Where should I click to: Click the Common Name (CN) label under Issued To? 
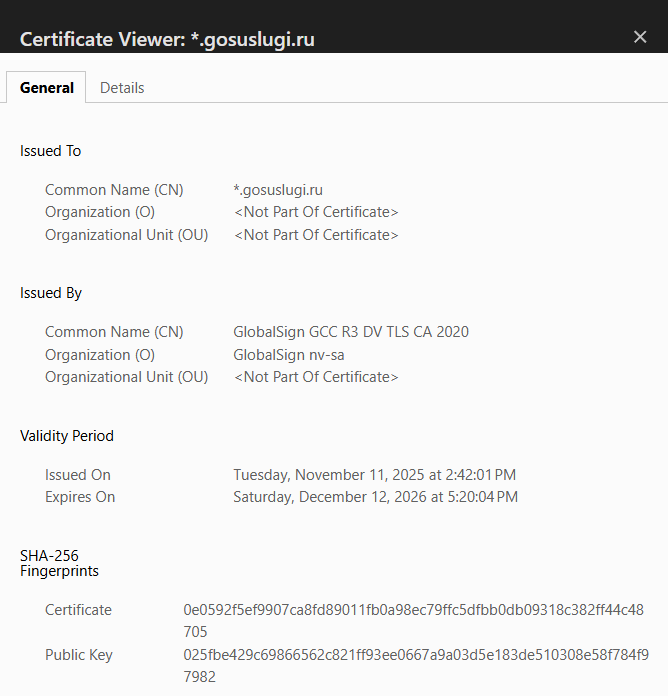[x=114, y=190]
